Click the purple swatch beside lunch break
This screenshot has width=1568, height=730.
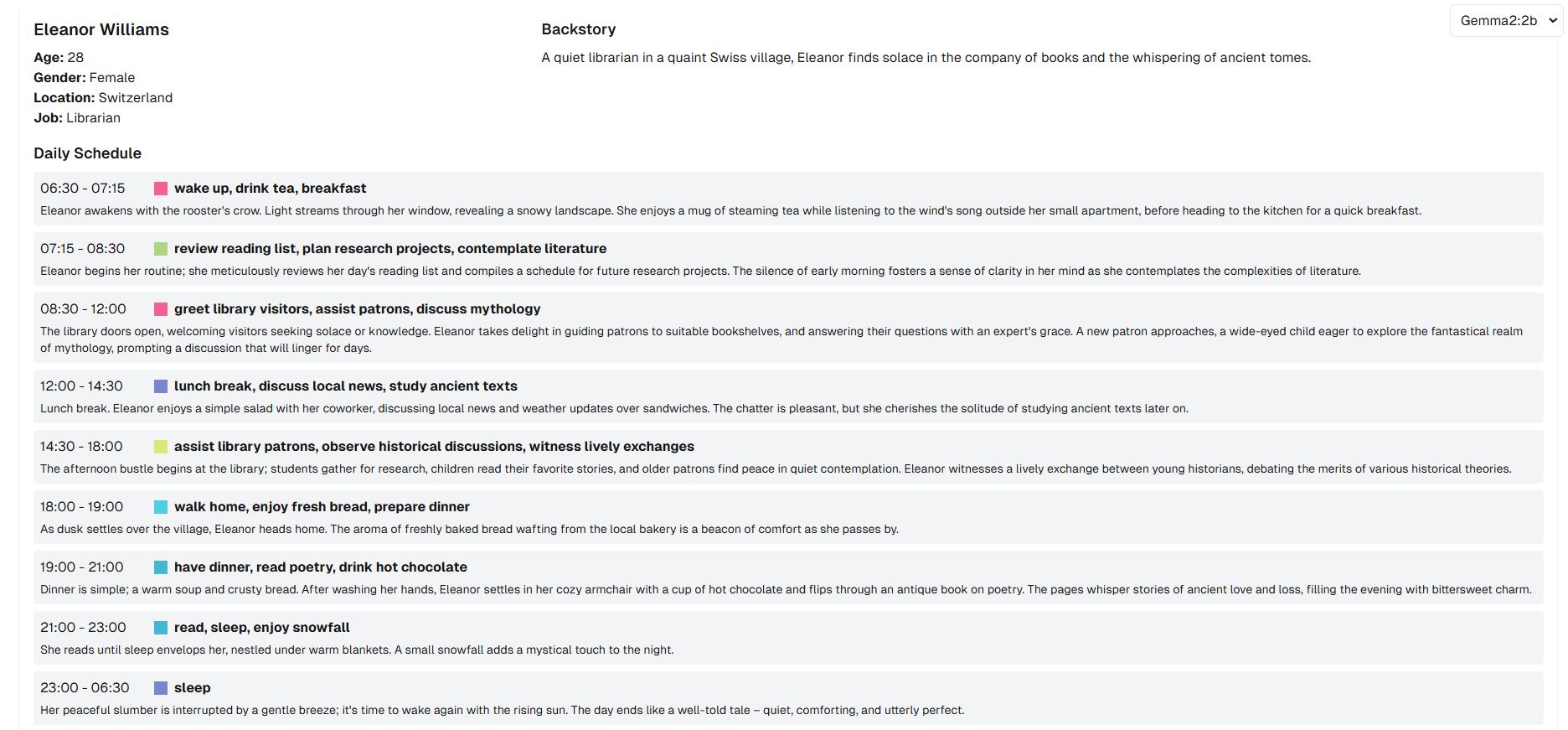(x=161, y=386)
